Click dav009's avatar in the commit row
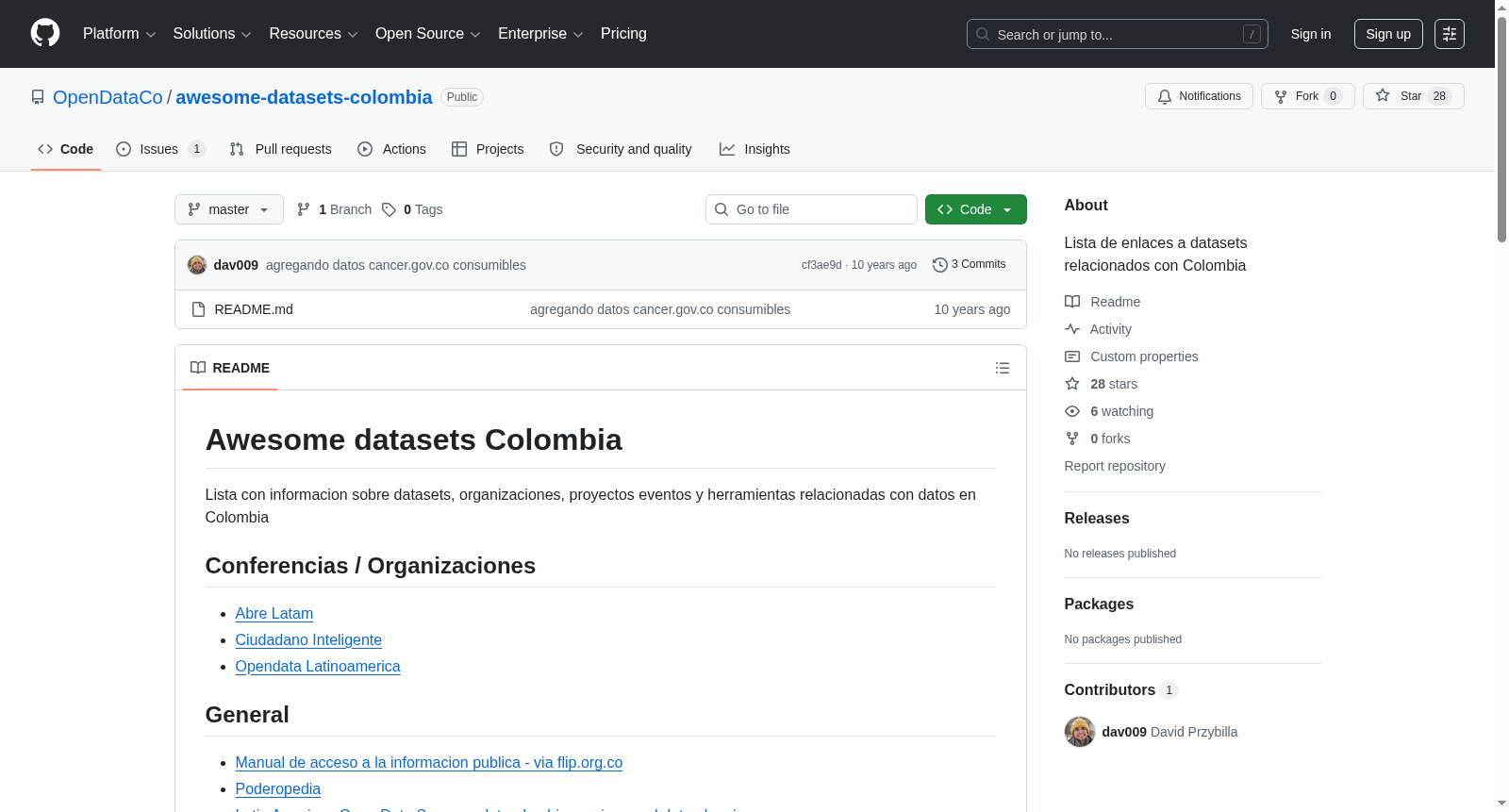 pyautogui.click(x=197, y=265)
